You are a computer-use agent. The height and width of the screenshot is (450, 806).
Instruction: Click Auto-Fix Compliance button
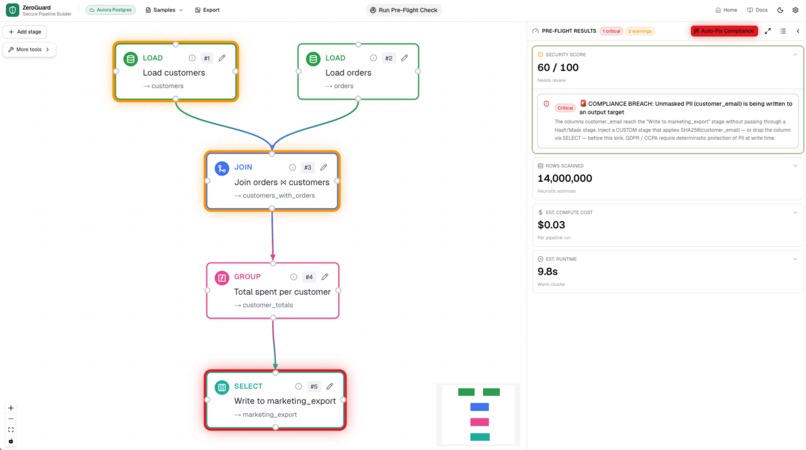[x=724, y=31]
